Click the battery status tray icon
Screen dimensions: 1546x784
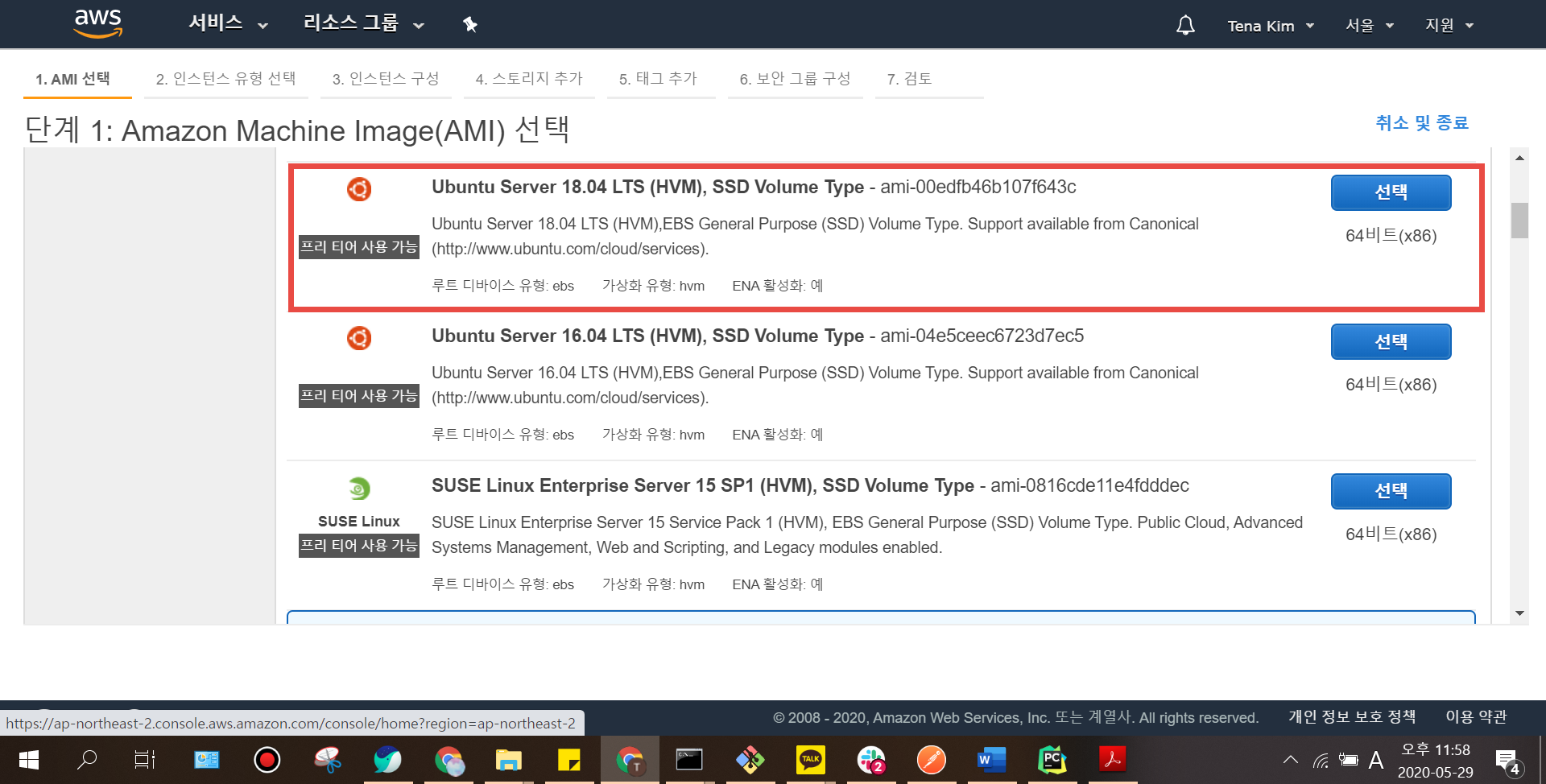[1349, 760]
